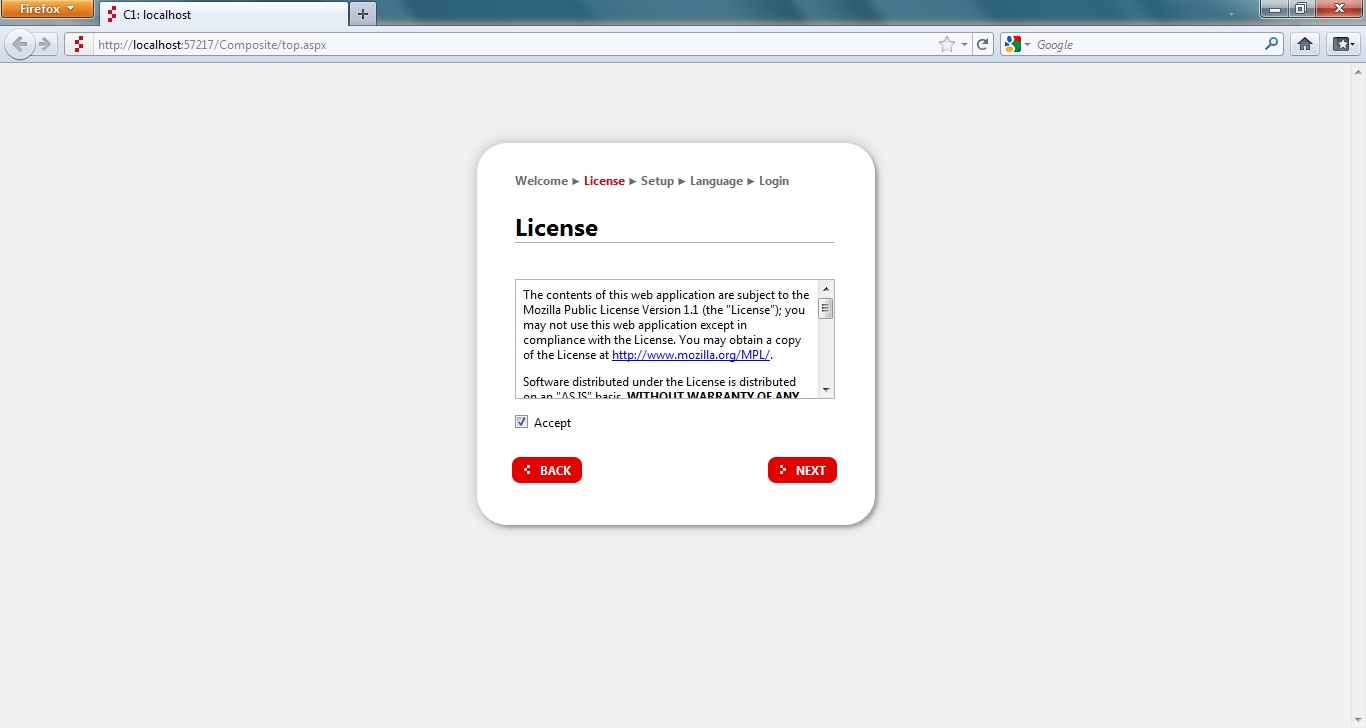The width and height of the screenshot is (1366, 728).
Task: Open the Bookmarks toolbar icon
Action: click(1341, 44)
